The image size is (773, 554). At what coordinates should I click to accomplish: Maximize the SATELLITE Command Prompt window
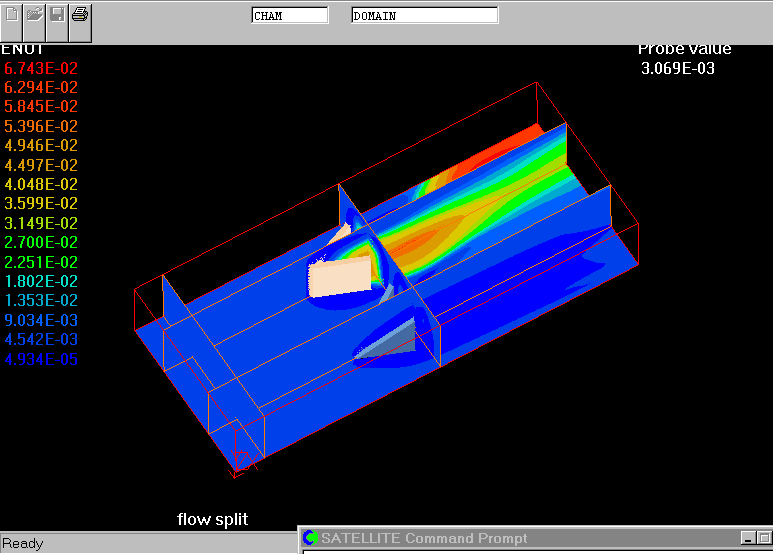click(765, 539)
